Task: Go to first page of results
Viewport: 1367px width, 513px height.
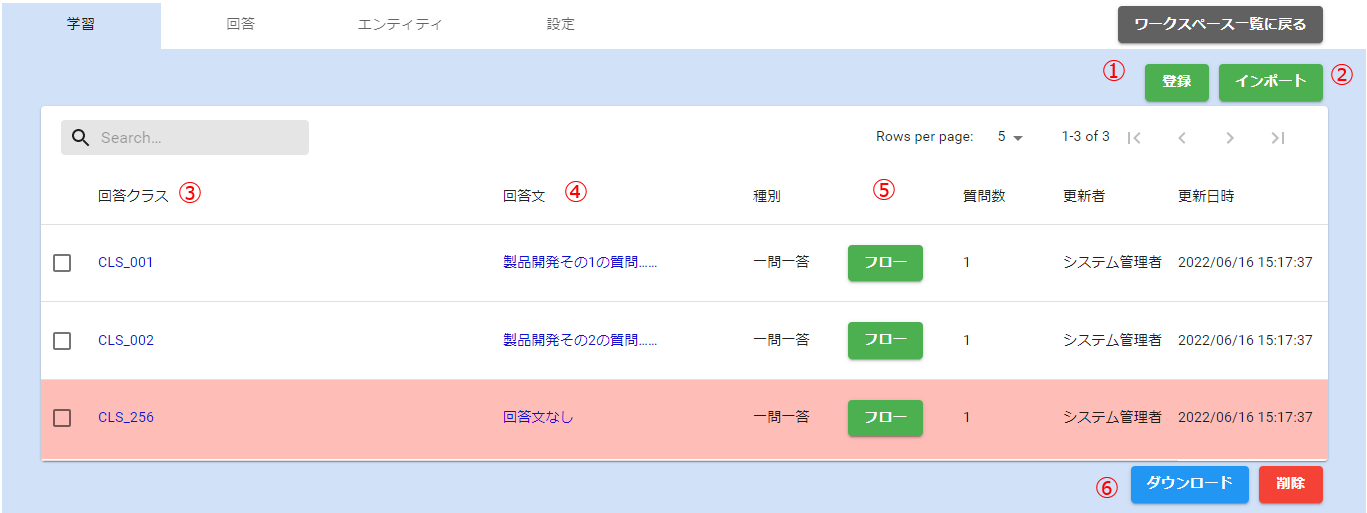Action: click(x=1134, y=138)
